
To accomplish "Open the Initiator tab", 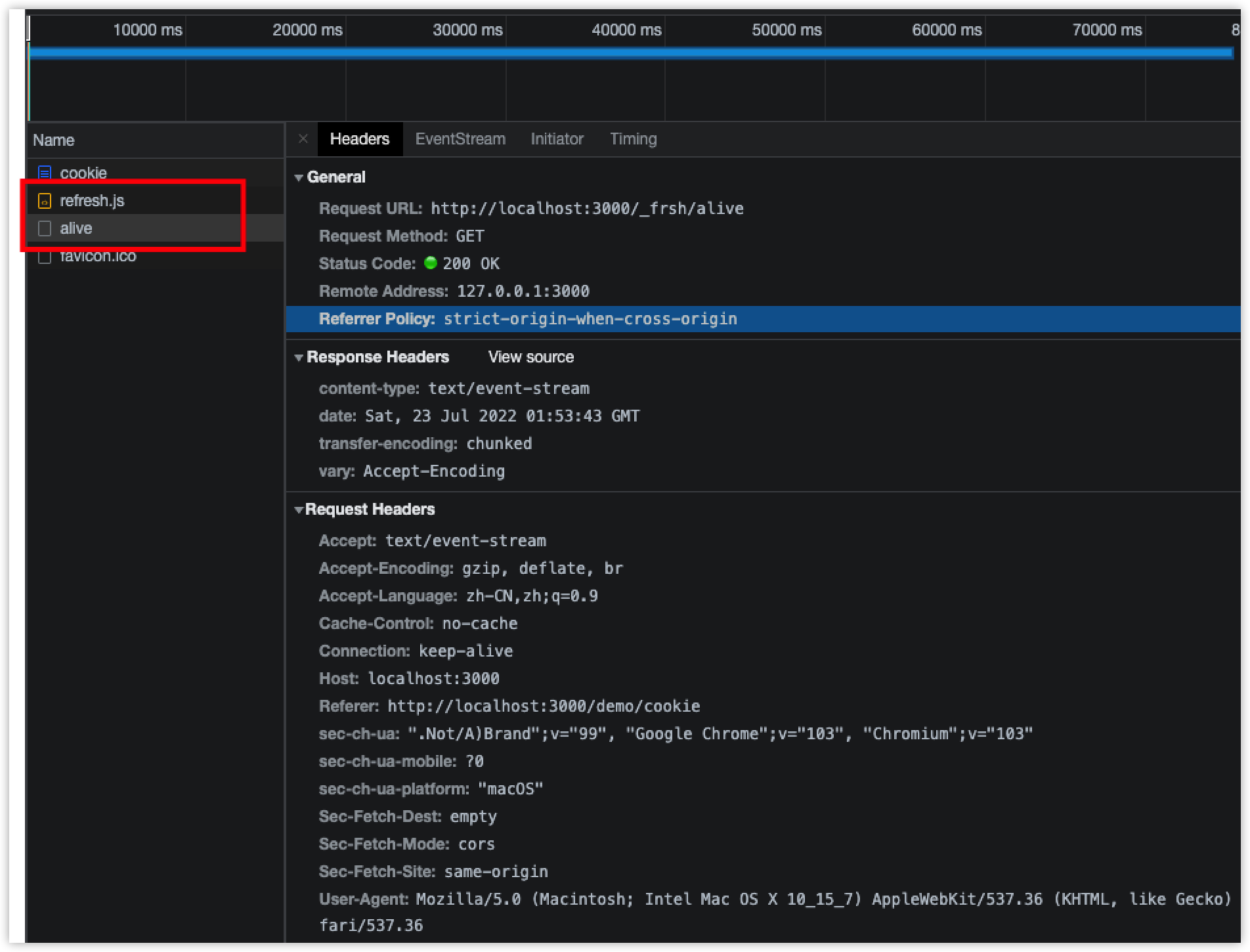I will point(557,139).
